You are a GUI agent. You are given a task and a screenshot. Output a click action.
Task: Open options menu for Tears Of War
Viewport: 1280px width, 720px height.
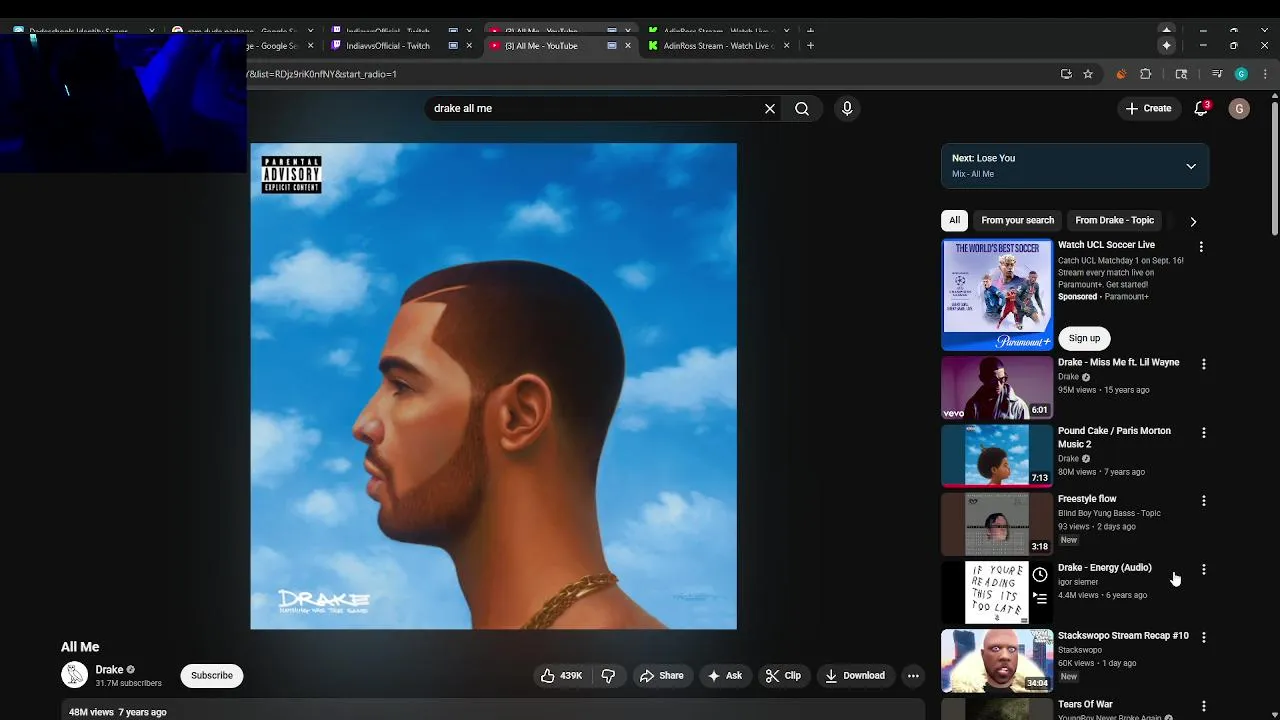(1203, 705)
